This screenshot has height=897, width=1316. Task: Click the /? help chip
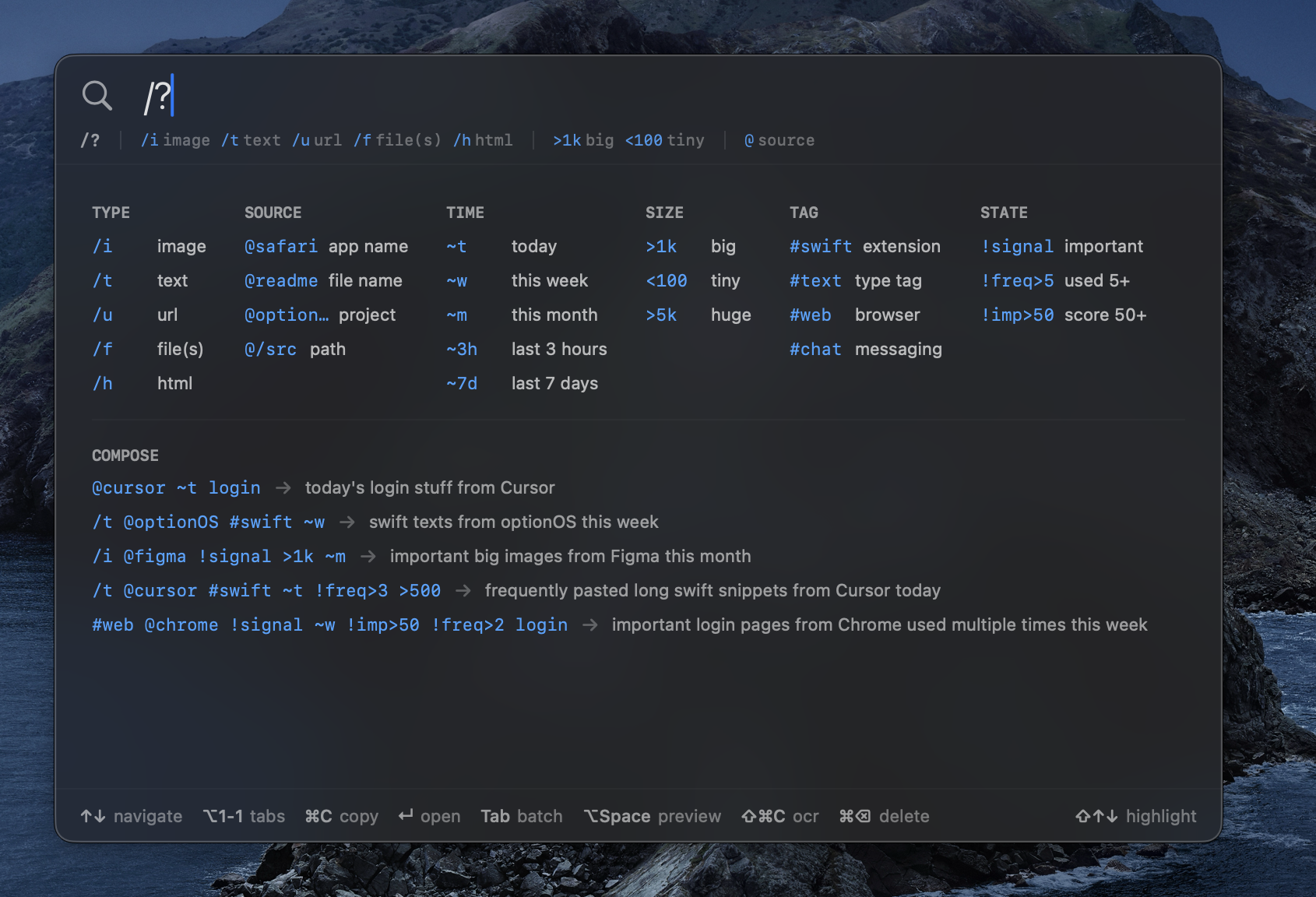pos(90,140)
